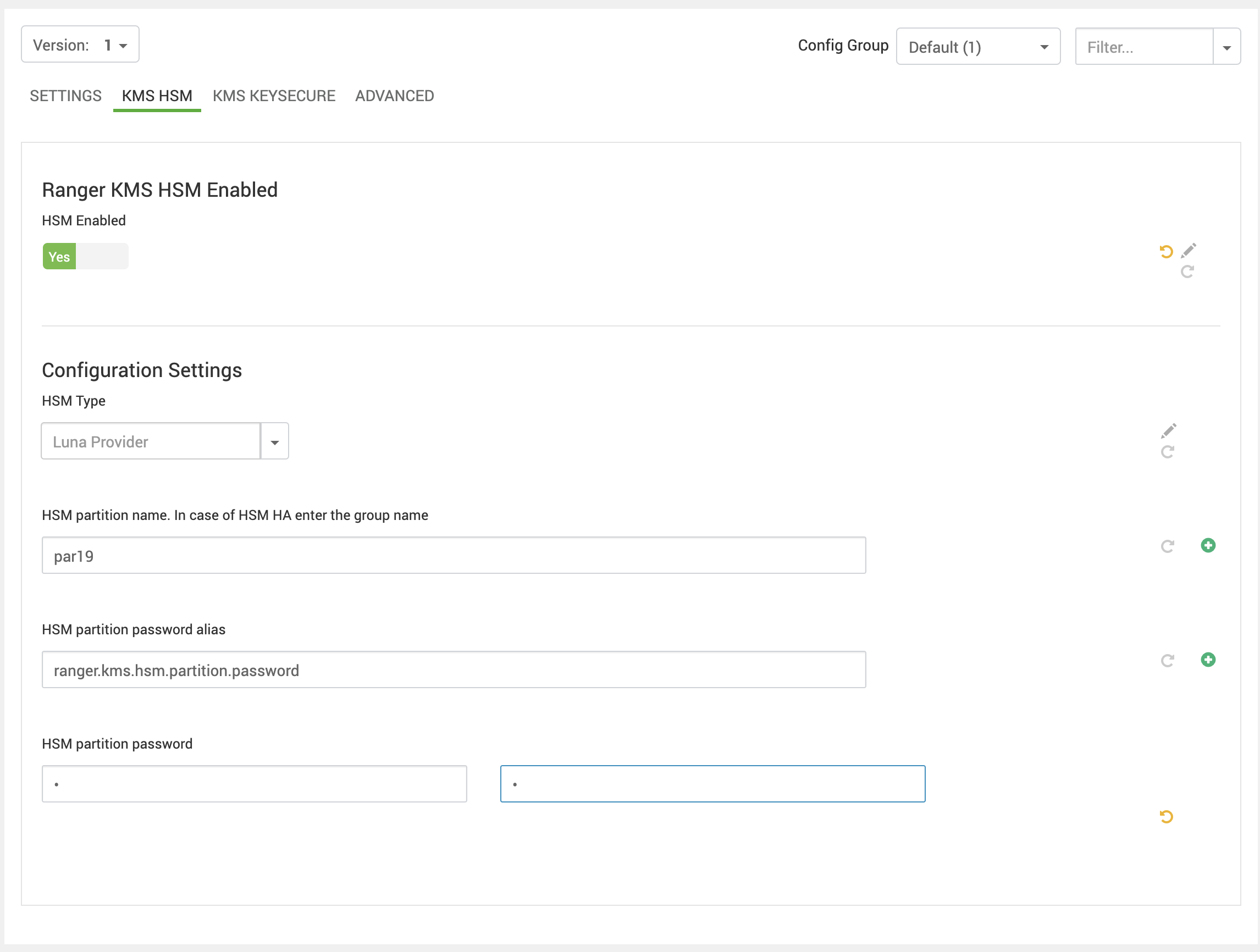Image resolution: width=1260 pixels, height=952 pixels.
Task: Open the Version dropdown
Action: (80, 45)
